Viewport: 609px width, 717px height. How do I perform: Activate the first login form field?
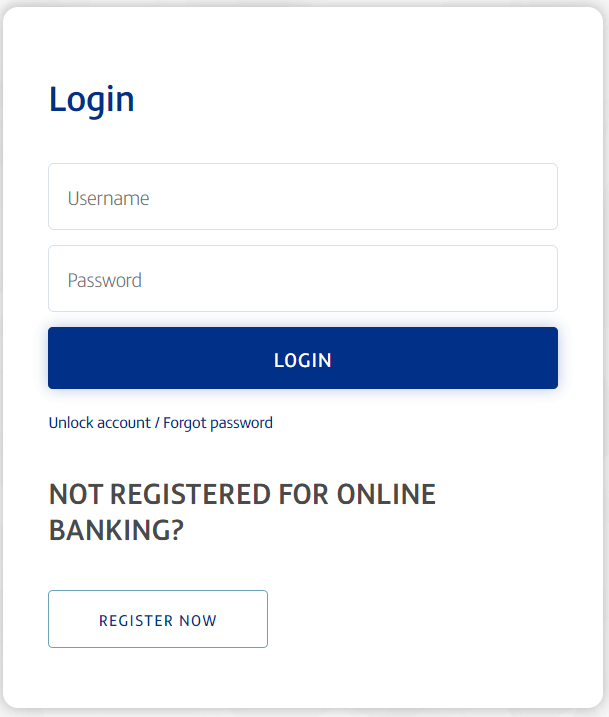point(302,197)
